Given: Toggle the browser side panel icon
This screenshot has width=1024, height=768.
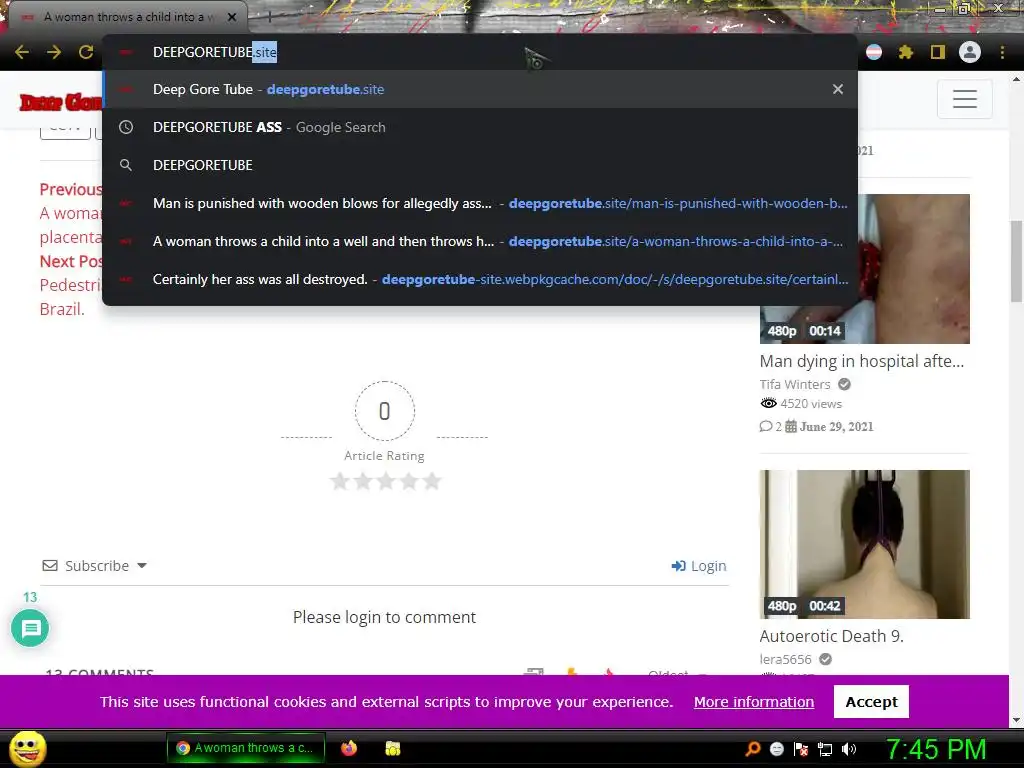Looking at the screenshot, I should 938,52.
